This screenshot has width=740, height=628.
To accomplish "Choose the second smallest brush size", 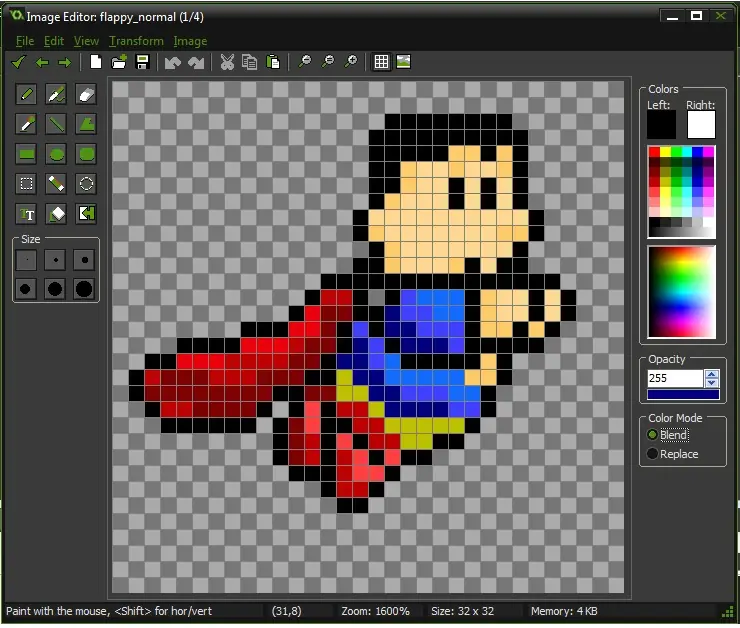I will [x=55, y=260].
